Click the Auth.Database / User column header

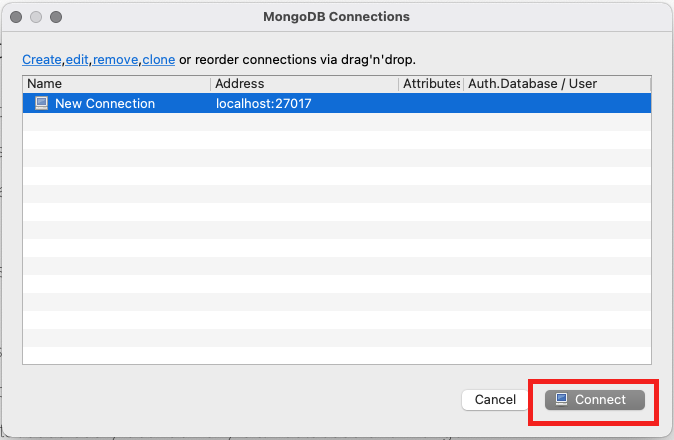557,84
